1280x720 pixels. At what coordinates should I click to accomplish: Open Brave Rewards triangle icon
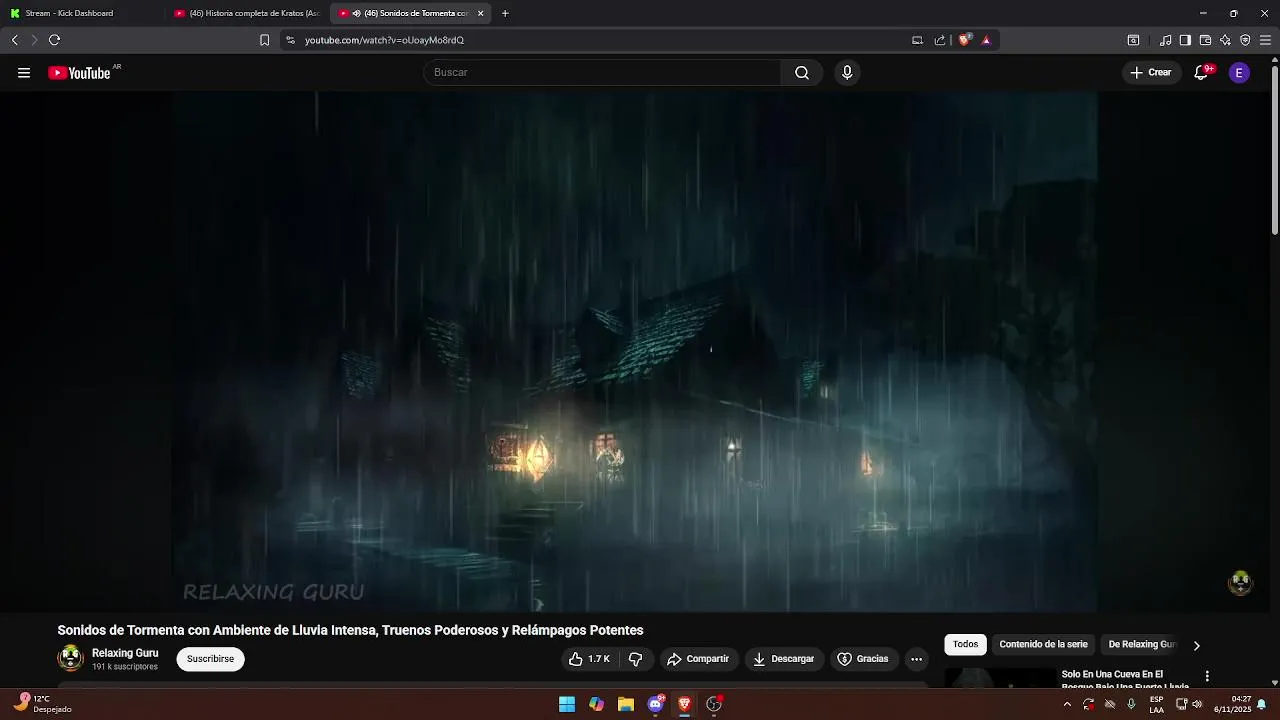[986, 40]
